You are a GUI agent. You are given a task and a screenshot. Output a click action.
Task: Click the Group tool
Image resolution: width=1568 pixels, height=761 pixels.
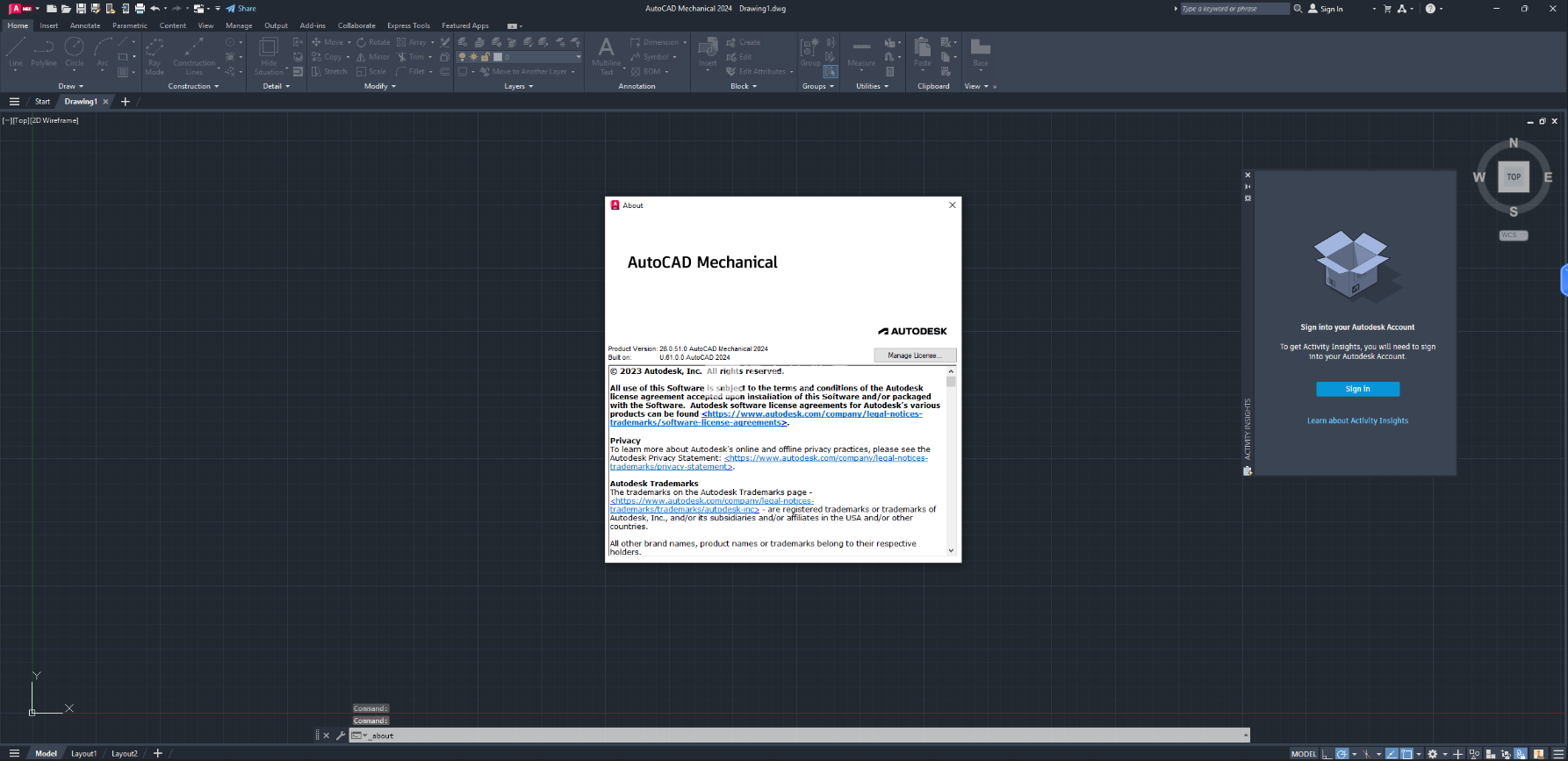coord(810,52)
